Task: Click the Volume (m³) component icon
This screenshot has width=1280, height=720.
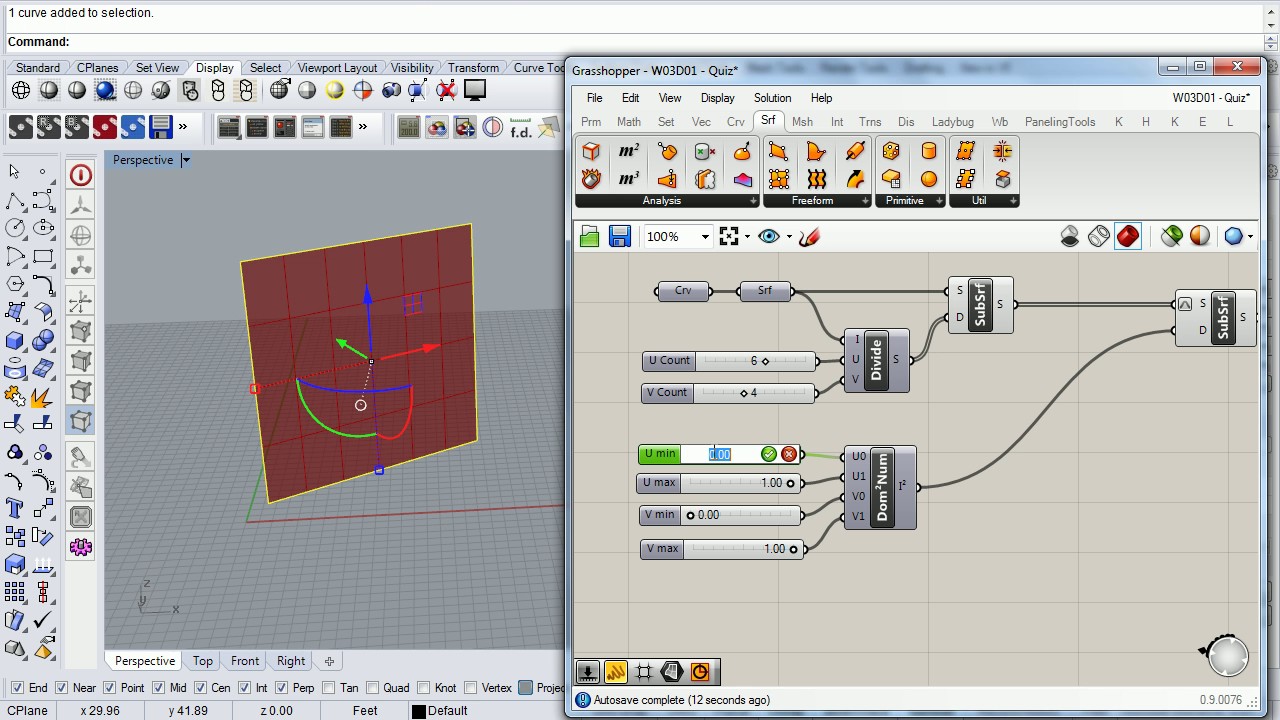Action: pyautogui.click(x=629, y=179)
